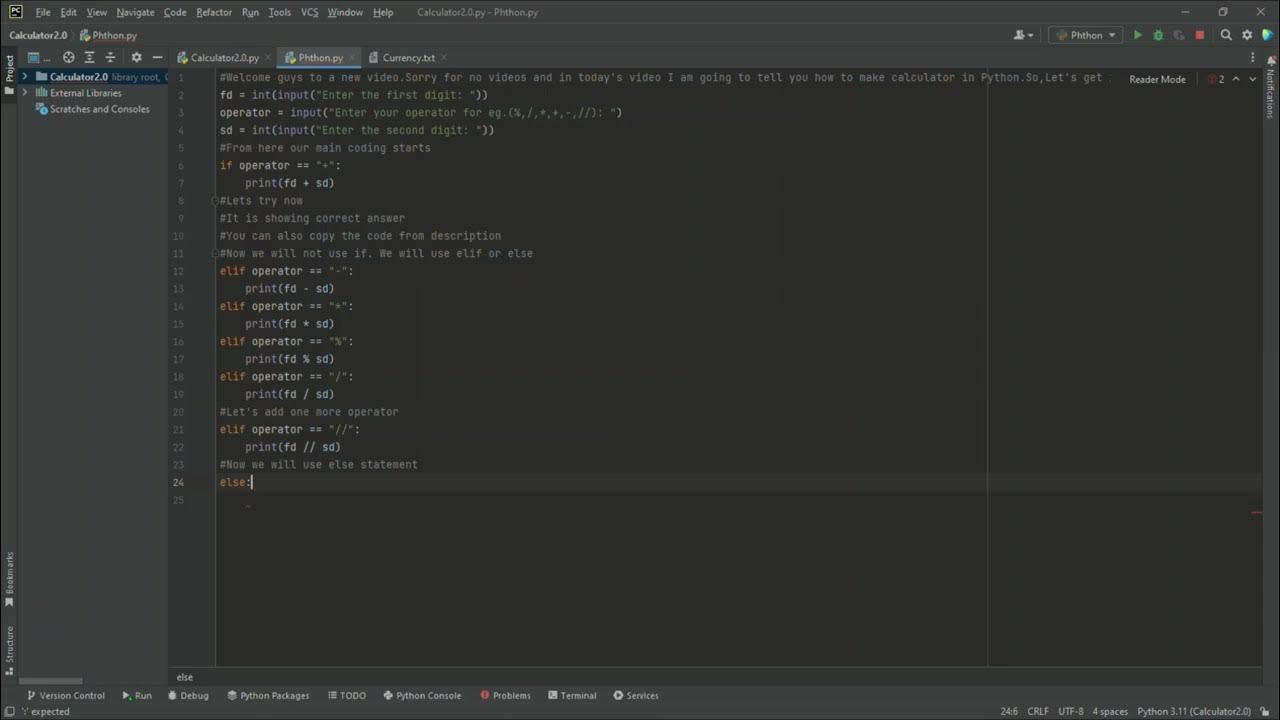
Task: Open the Python Packages tool window
Action: 268,695
